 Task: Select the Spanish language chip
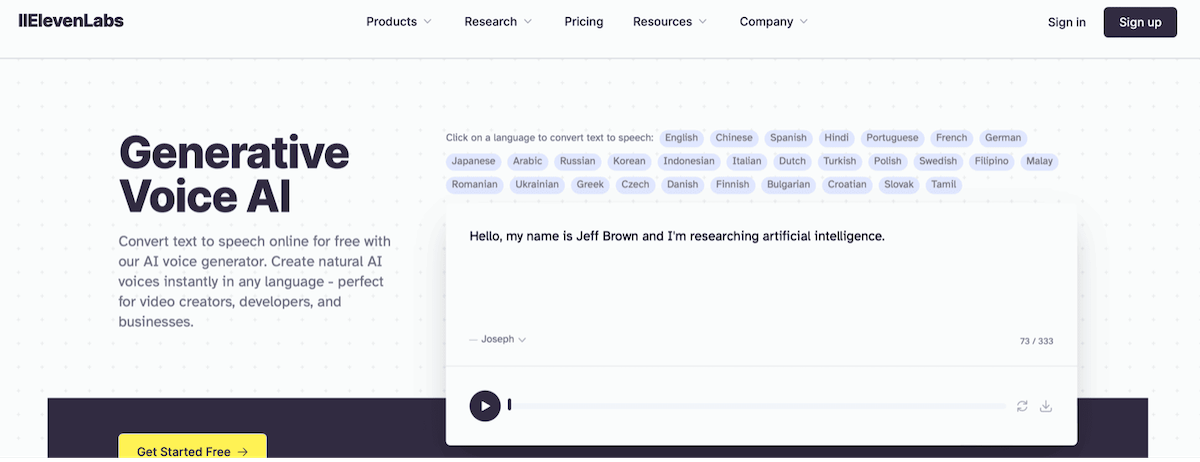point(788,138)
